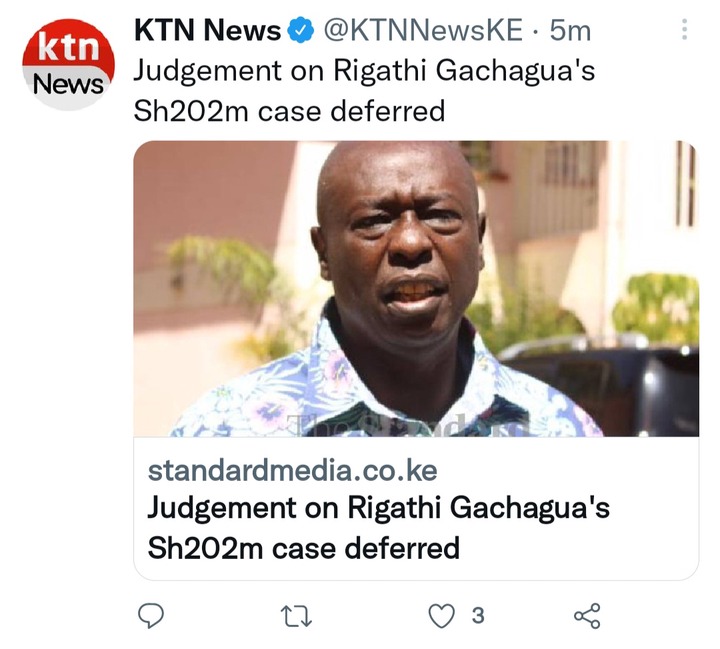The image size is (720, 649).
Task: Visit the @KTNNewsKE handle link
Action: [423, 30]
